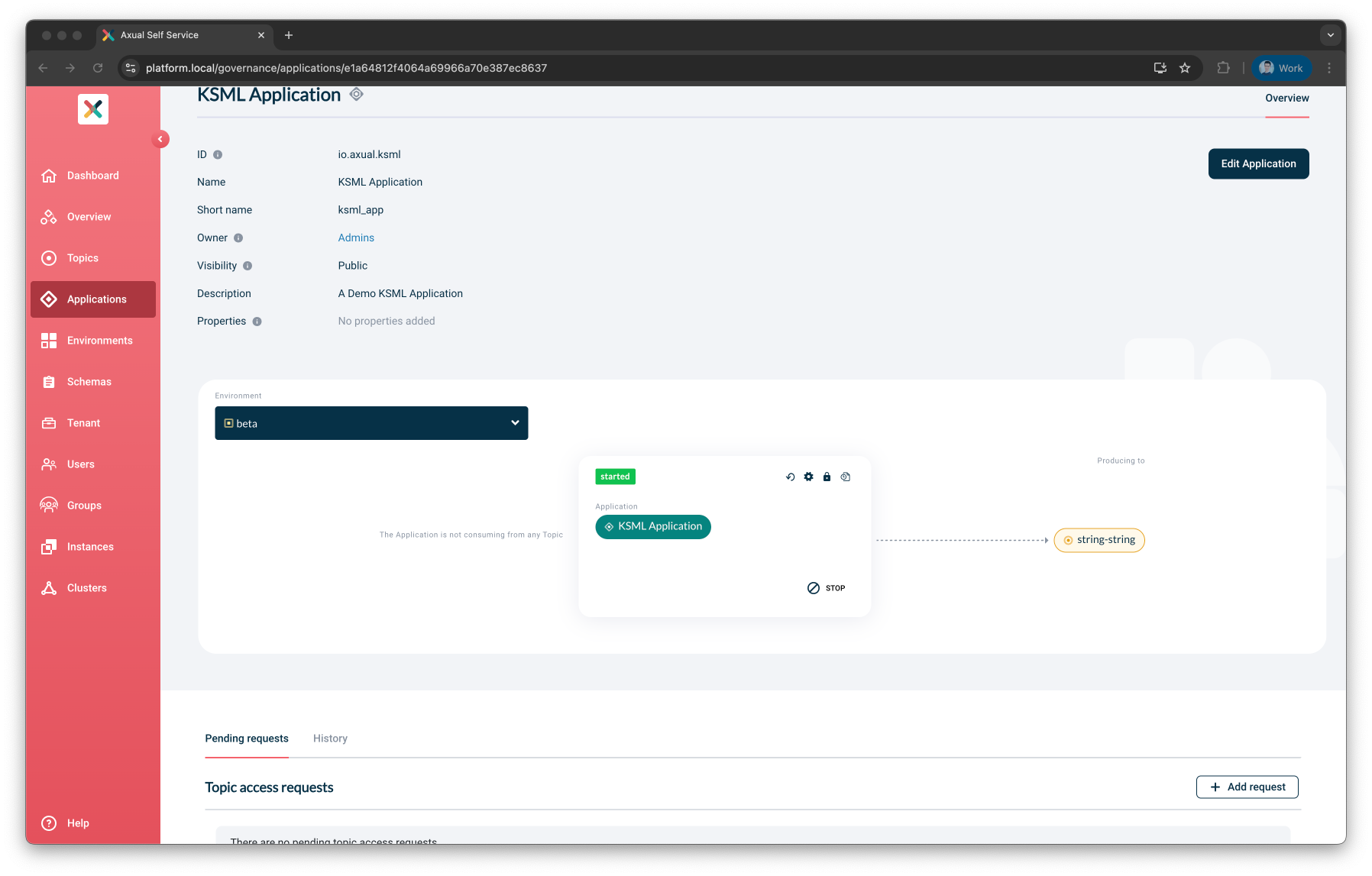Screen dimensions: 1372x876
Task: Select the Pending requests tab
Action: (x=246, y=738)
